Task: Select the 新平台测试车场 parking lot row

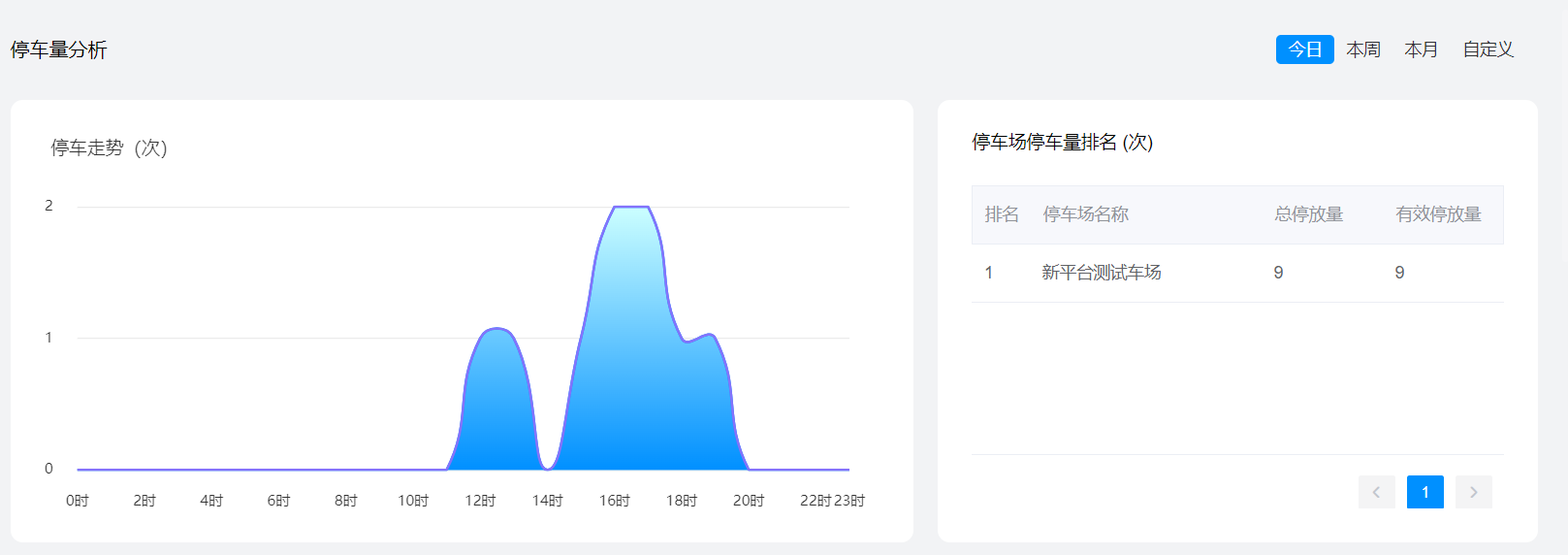Action: tap(1101, 273)
